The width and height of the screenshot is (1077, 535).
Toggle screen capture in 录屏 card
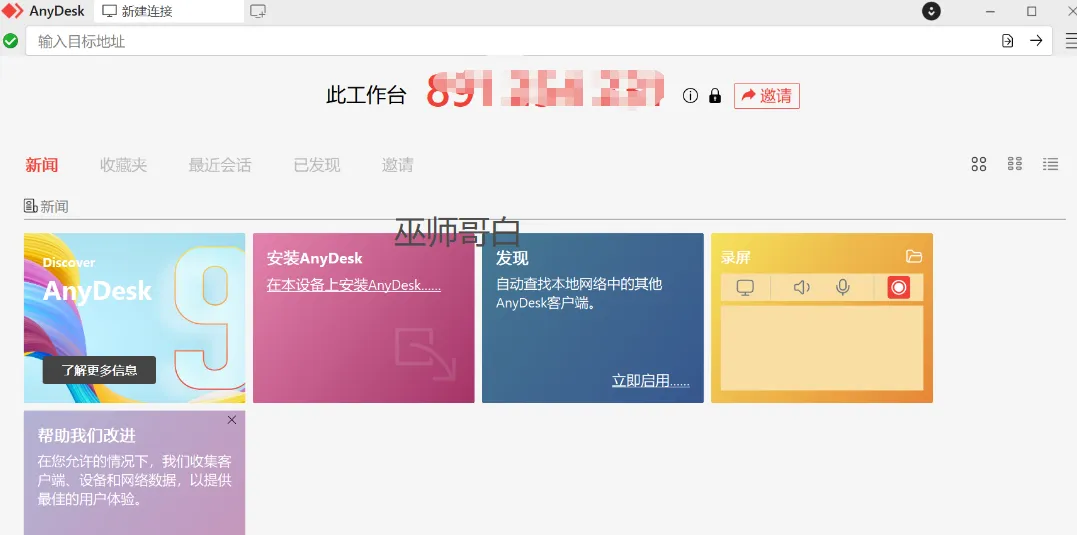pos(745,287)
